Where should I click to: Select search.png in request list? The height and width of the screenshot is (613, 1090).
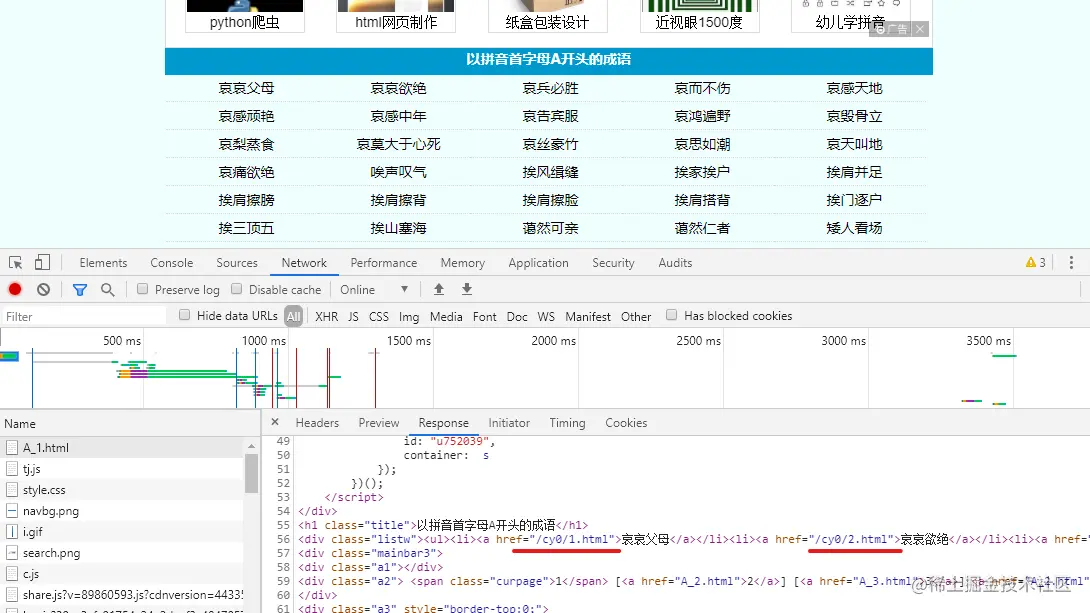(x=51, y=553)
